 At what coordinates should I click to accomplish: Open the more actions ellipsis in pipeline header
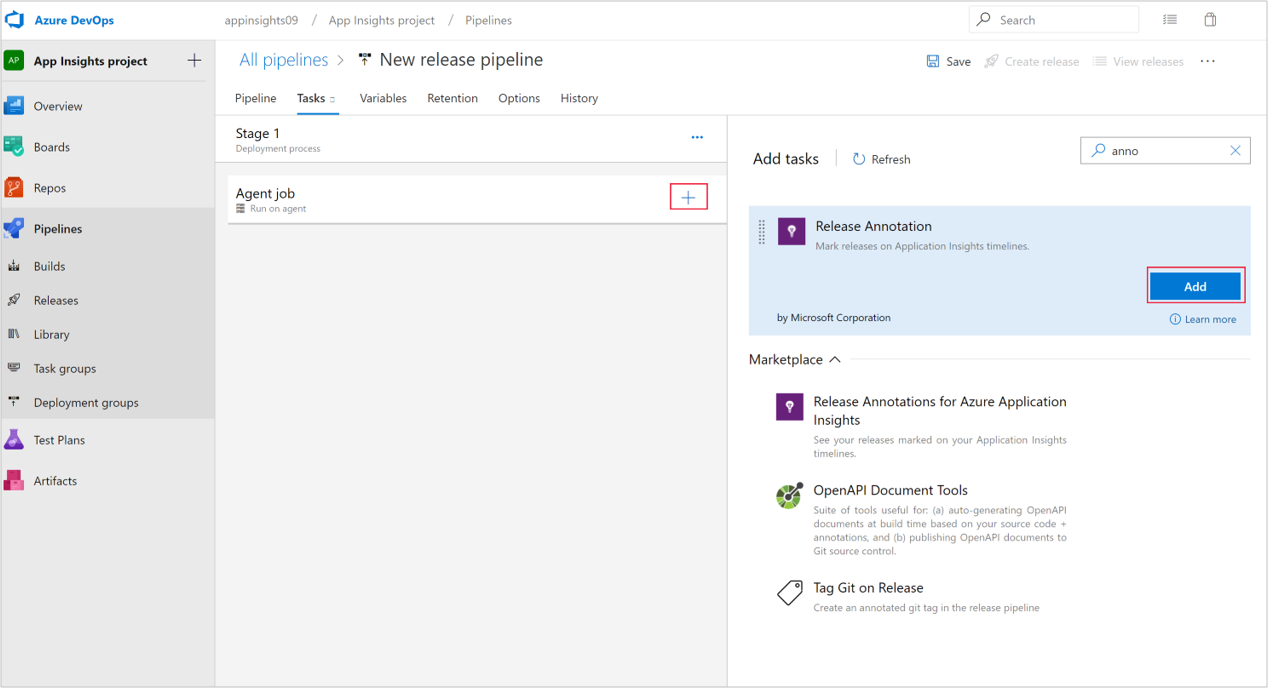click(x=1208, y=61)
